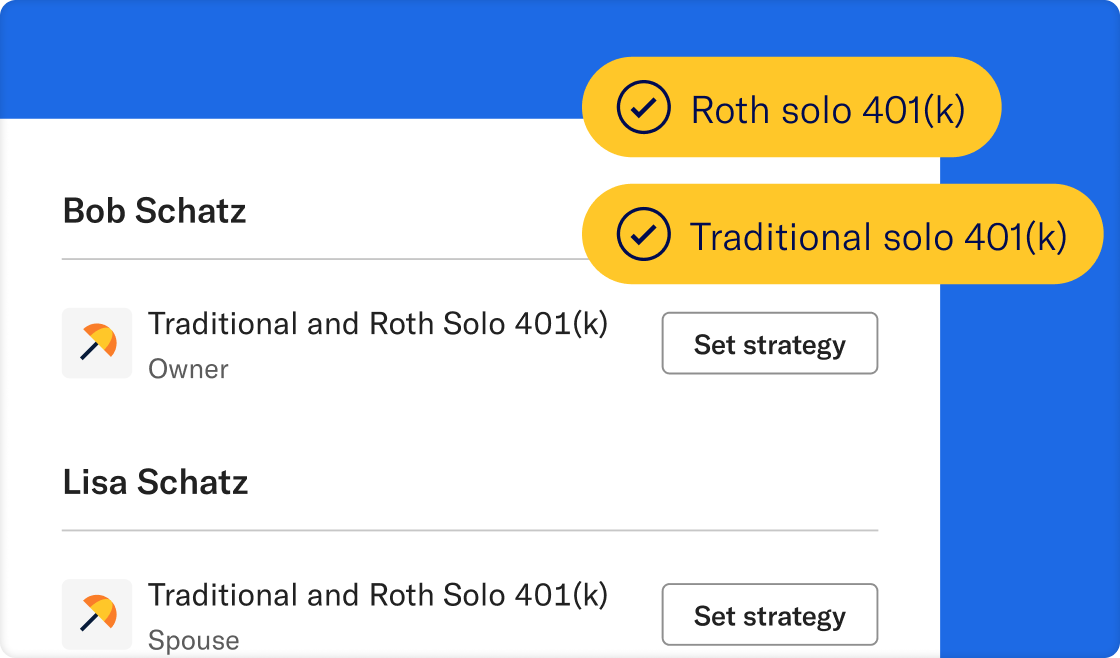The image size is (1120, 658).
Task: Click the Spouse role label
Action: point(193,640)
